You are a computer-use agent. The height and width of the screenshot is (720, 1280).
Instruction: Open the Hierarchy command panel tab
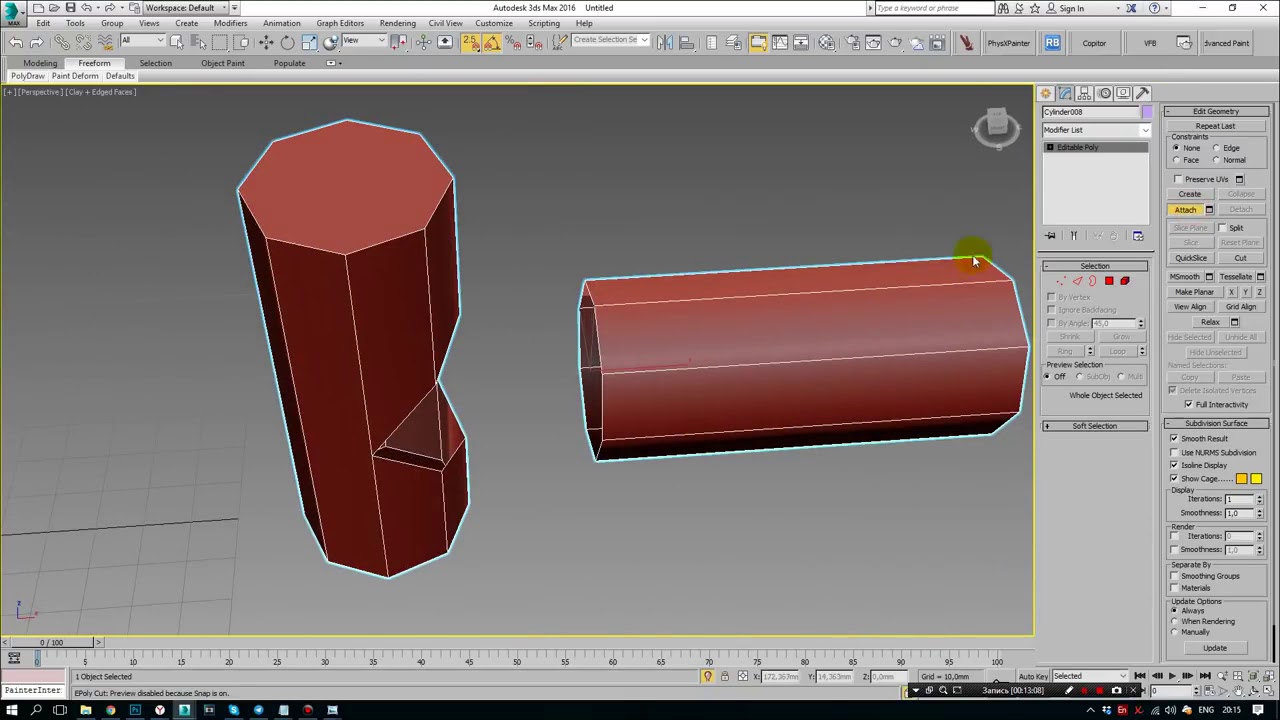point(1084,93)
